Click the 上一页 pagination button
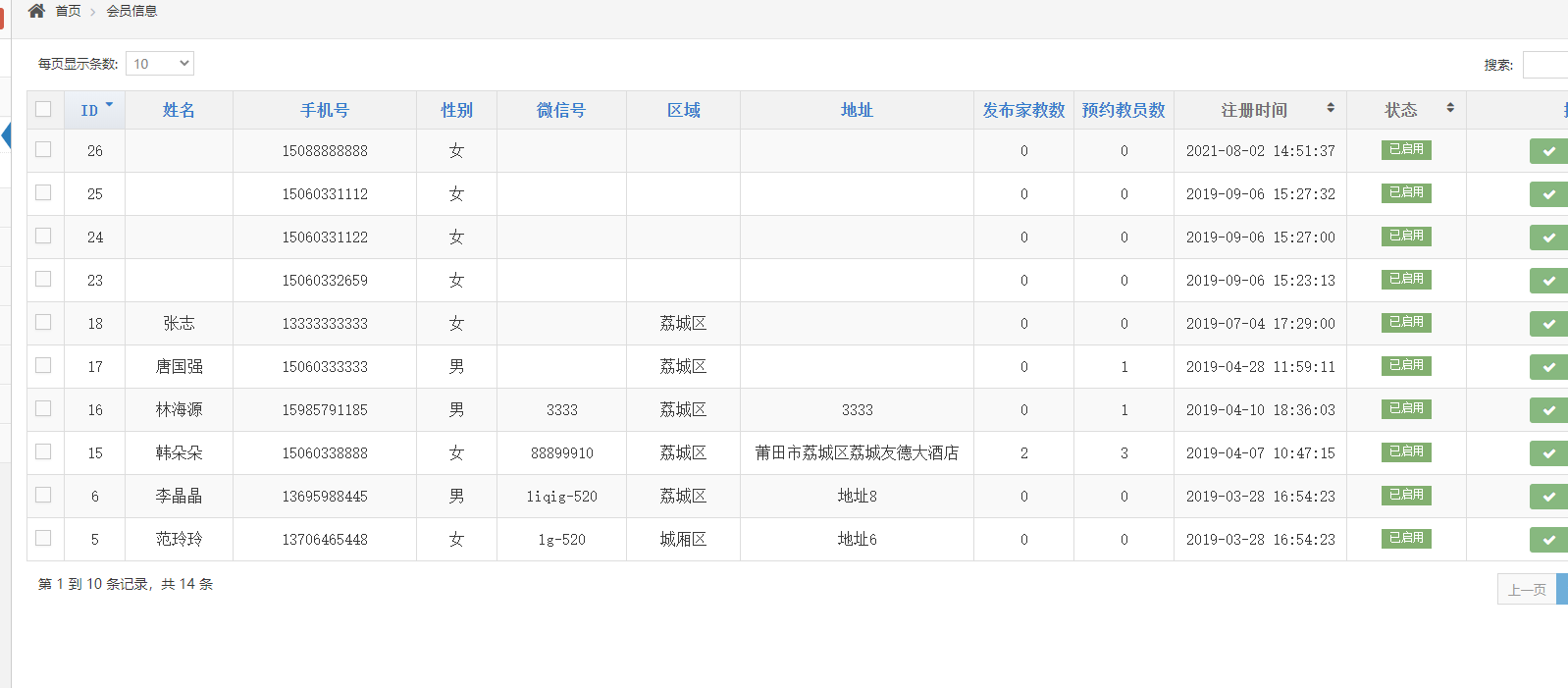 1527,590
